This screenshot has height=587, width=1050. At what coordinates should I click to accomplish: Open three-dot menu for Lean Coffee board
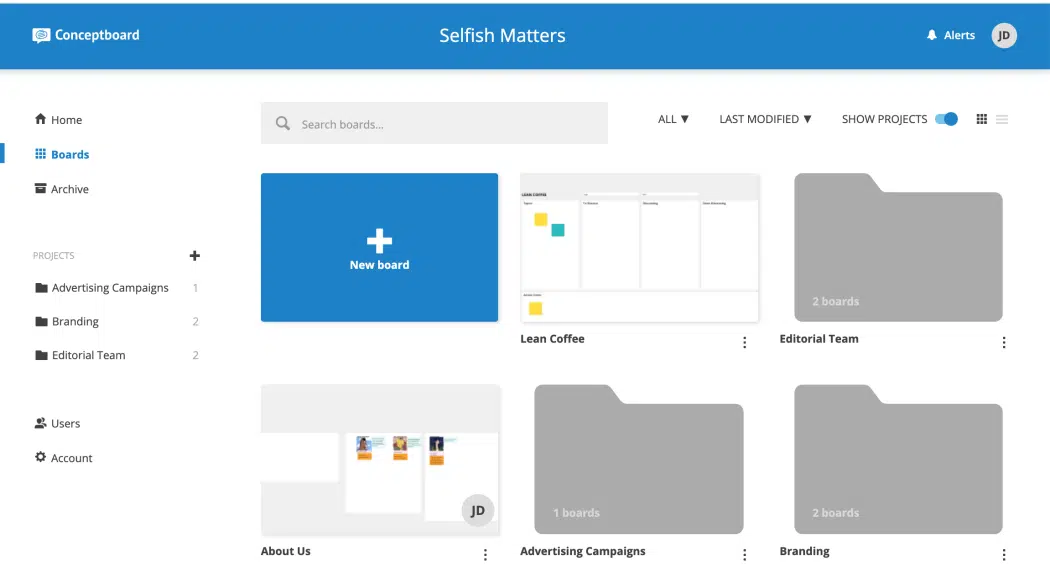click(744, 342)
